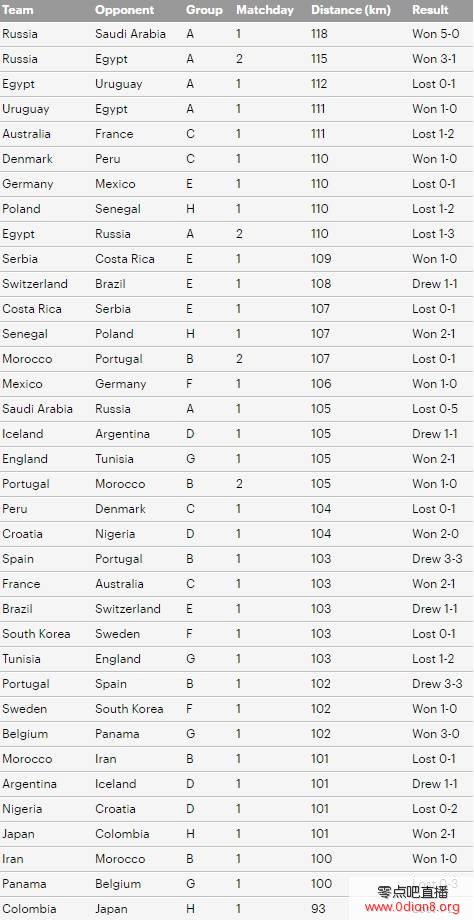Select Team cell in Belgium–Panama row
The height and width of the screenshot is (920, 474).
25,734
